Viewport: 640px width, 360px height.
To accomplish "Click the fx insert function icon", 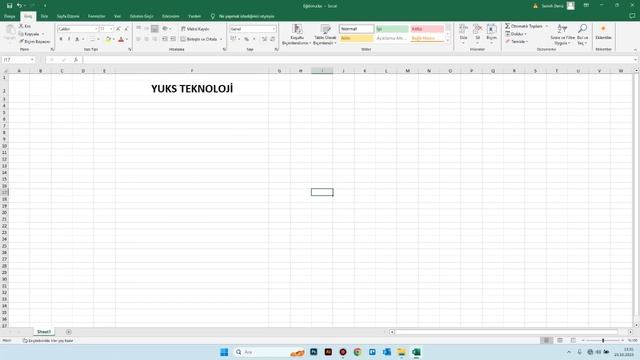I will 76,60.
